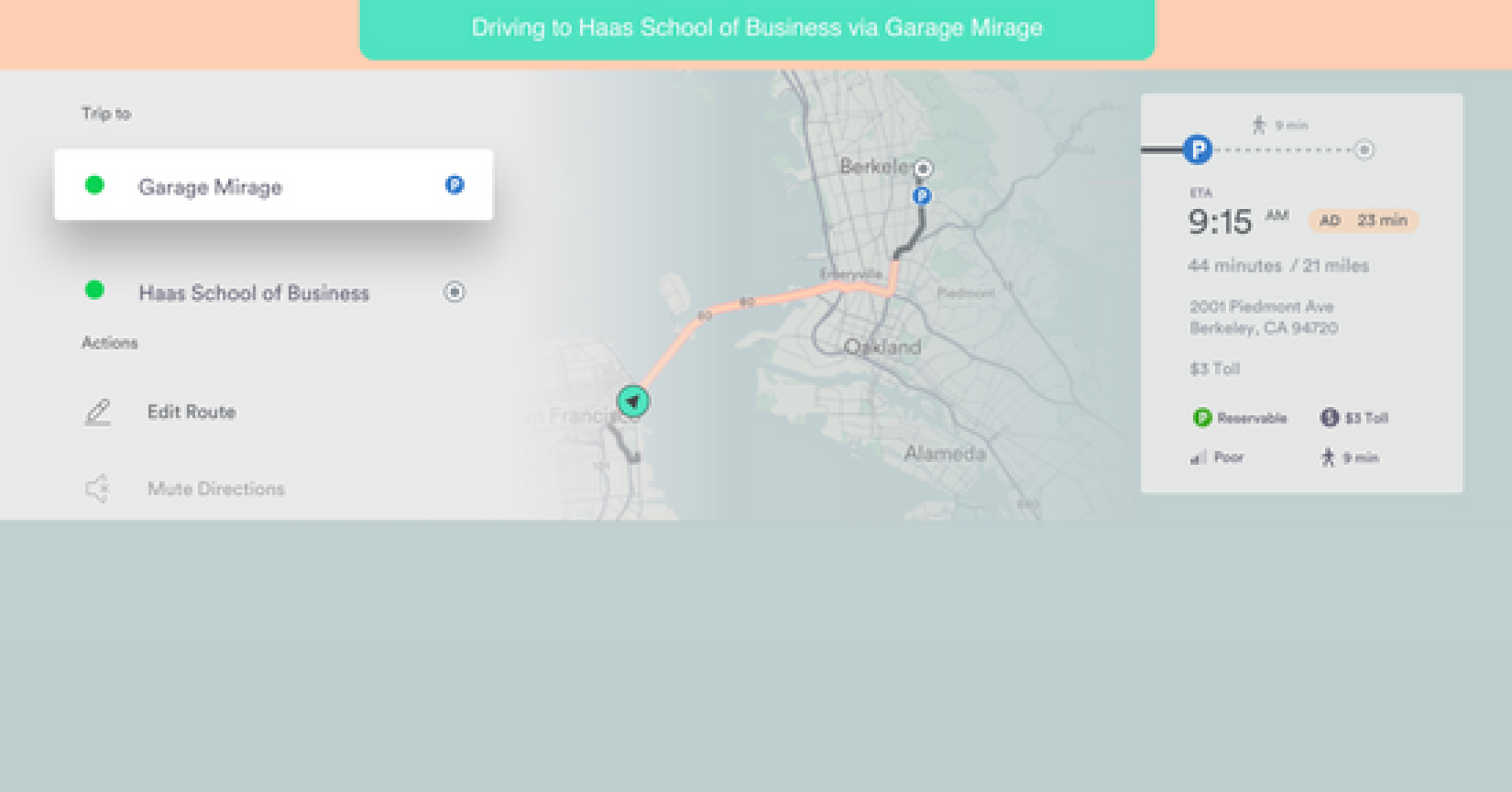Click the large blue P icon on trip timeline
The width and height of the screenshot is (1512, 792).
click(x=1197, y=149)
